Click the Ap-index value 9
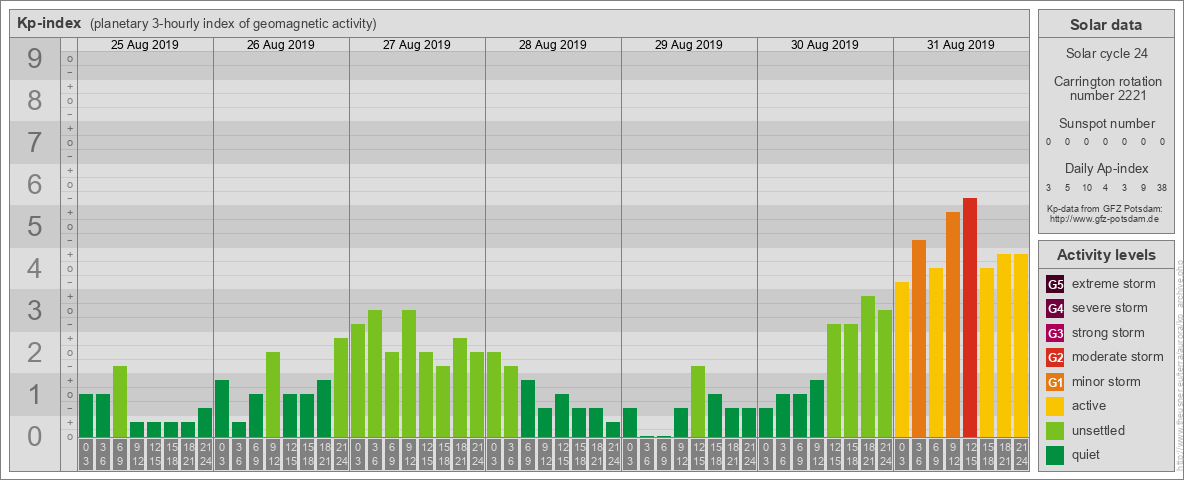This screenshot has height=480, width=1184. (1144, 187)
